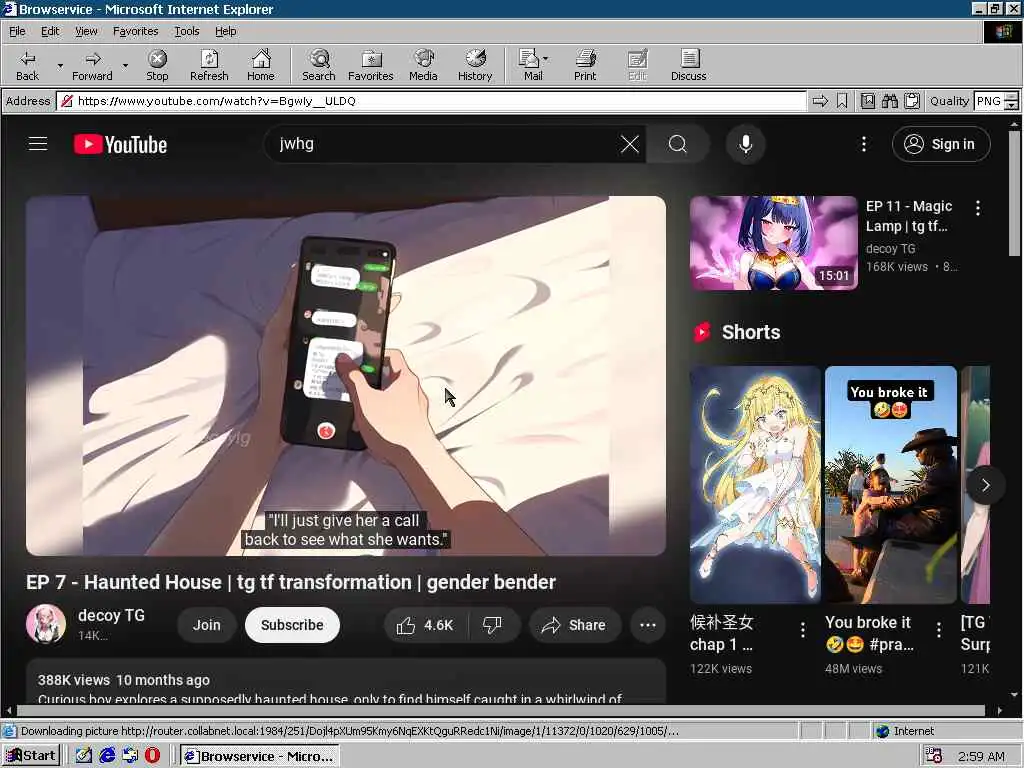Click the system tray clock 2:59 AM
This screenshot has width=1024, height=768.
(x=981, y=756)
